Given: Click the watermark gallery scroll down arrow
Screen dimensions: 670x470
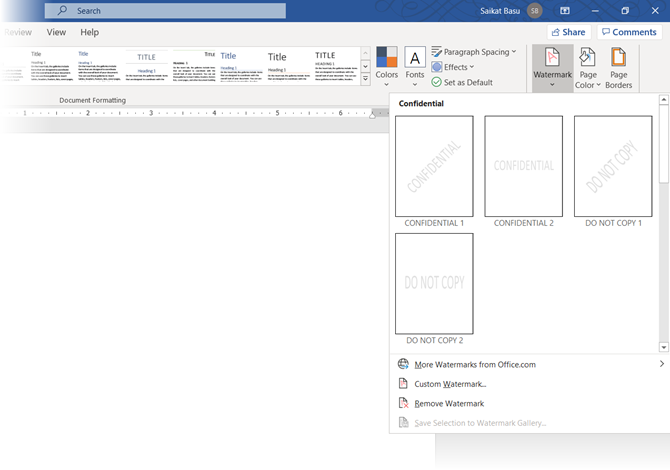Looking at the screenshot, I should (664, 347).
